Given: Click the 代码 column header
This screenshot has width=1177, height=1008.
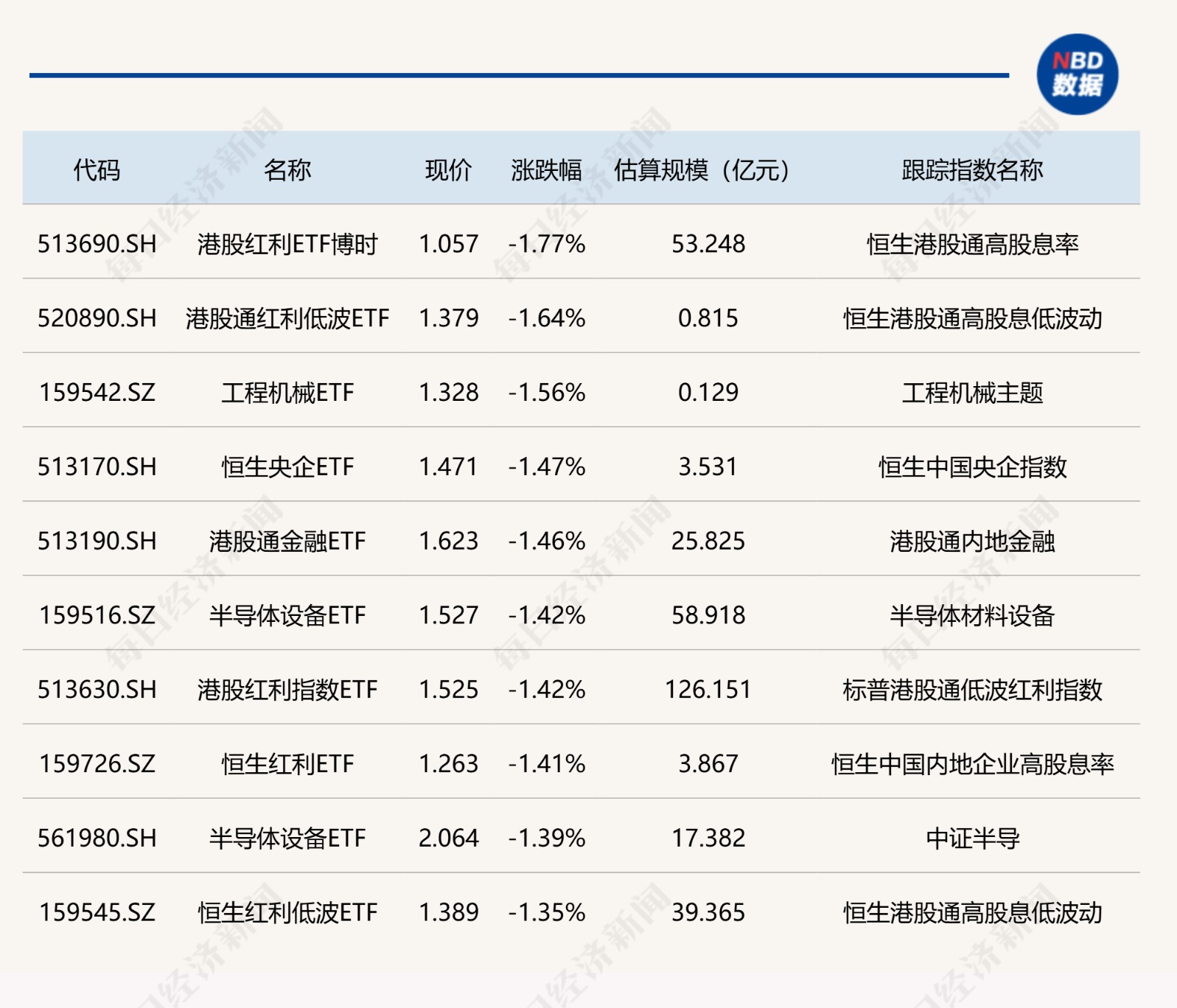Looking at the screenshot, I should 97,170.
